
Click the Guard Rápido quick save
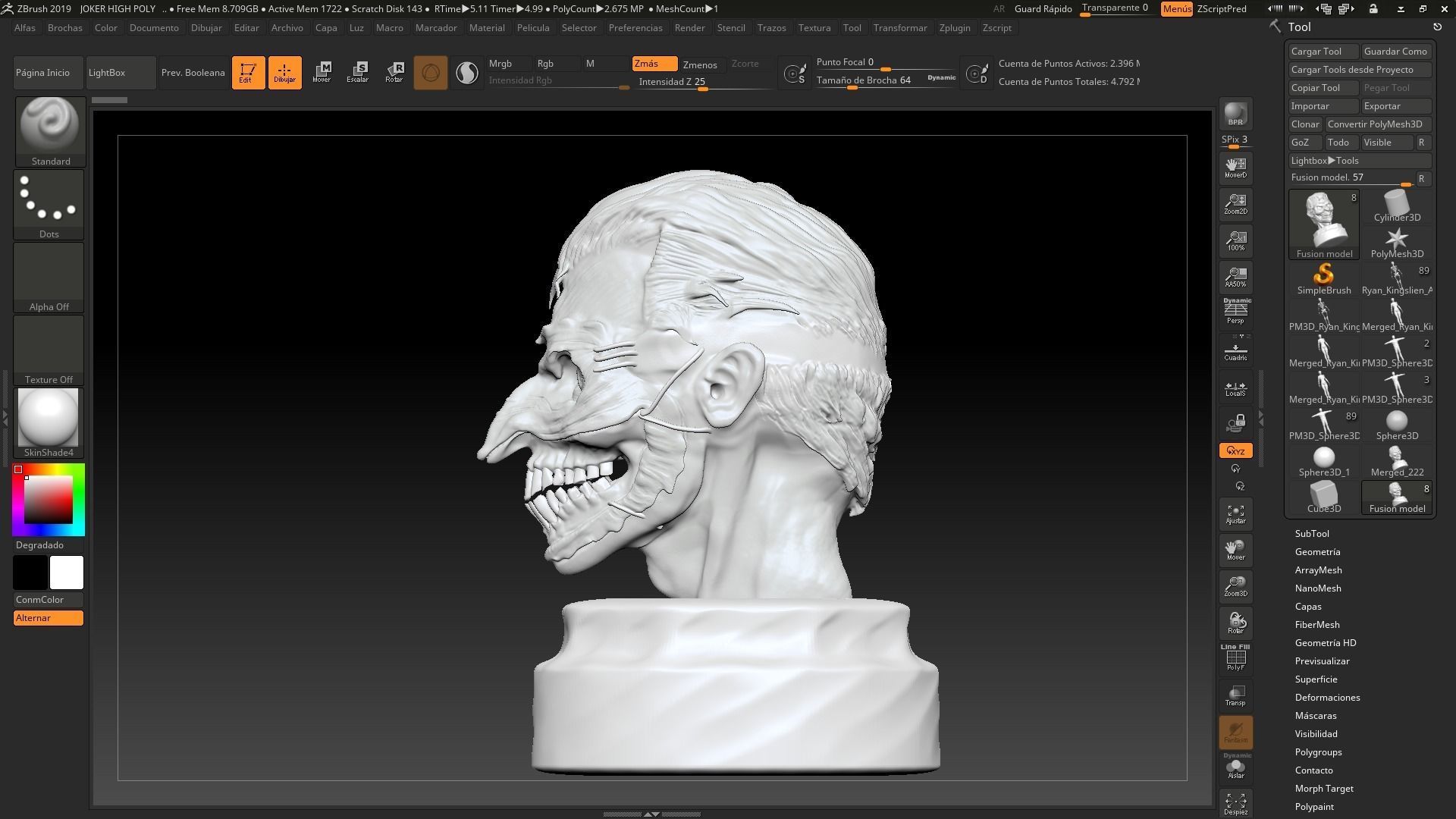tap(1043, 9)
